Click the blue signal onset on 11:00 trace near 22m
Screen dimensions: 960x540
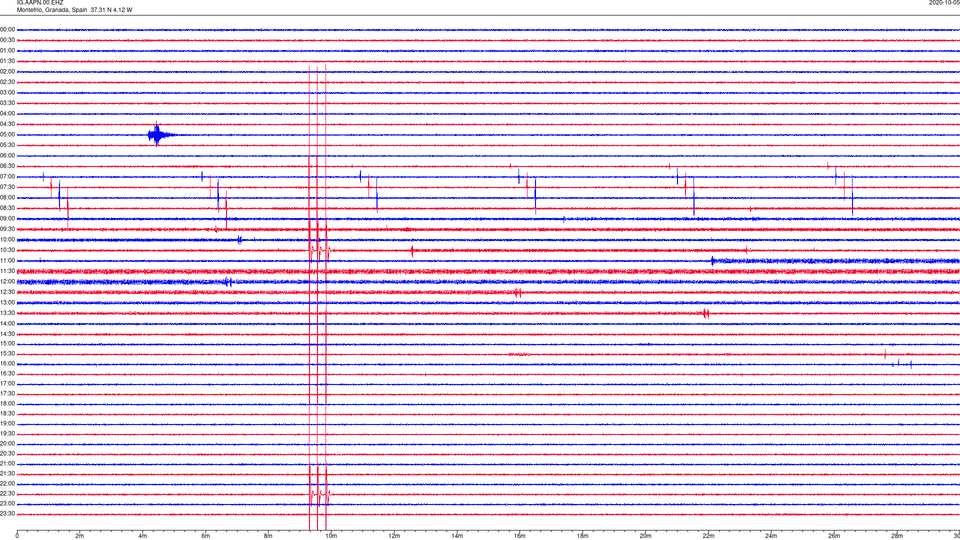713,261
